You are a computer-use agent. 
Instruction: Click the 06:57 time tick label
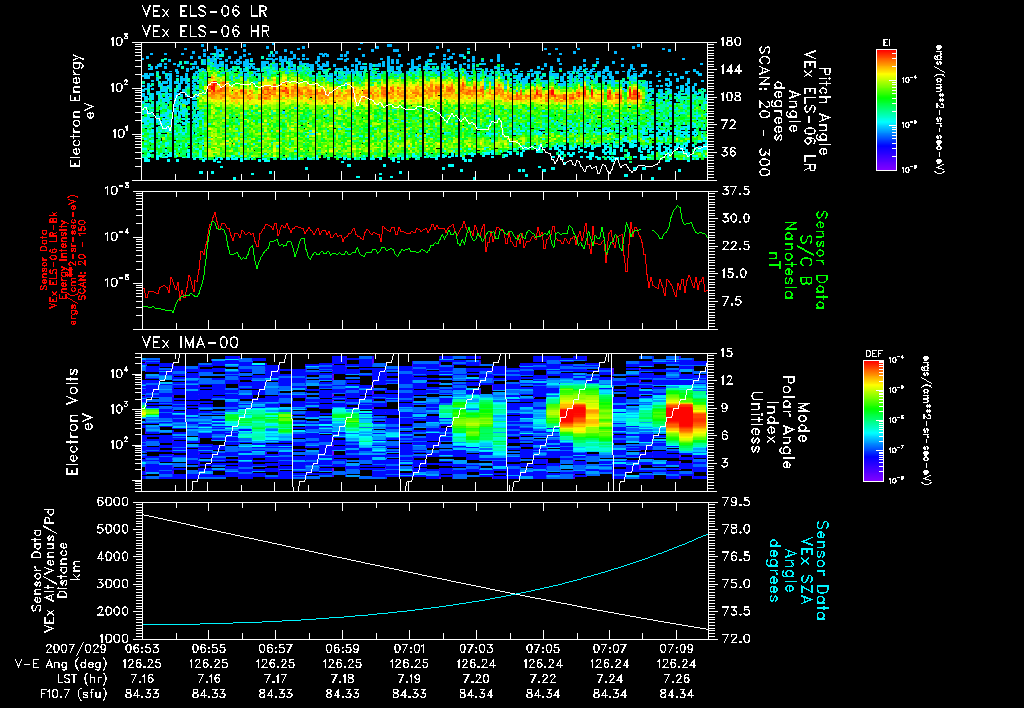[x=276, y=650]
